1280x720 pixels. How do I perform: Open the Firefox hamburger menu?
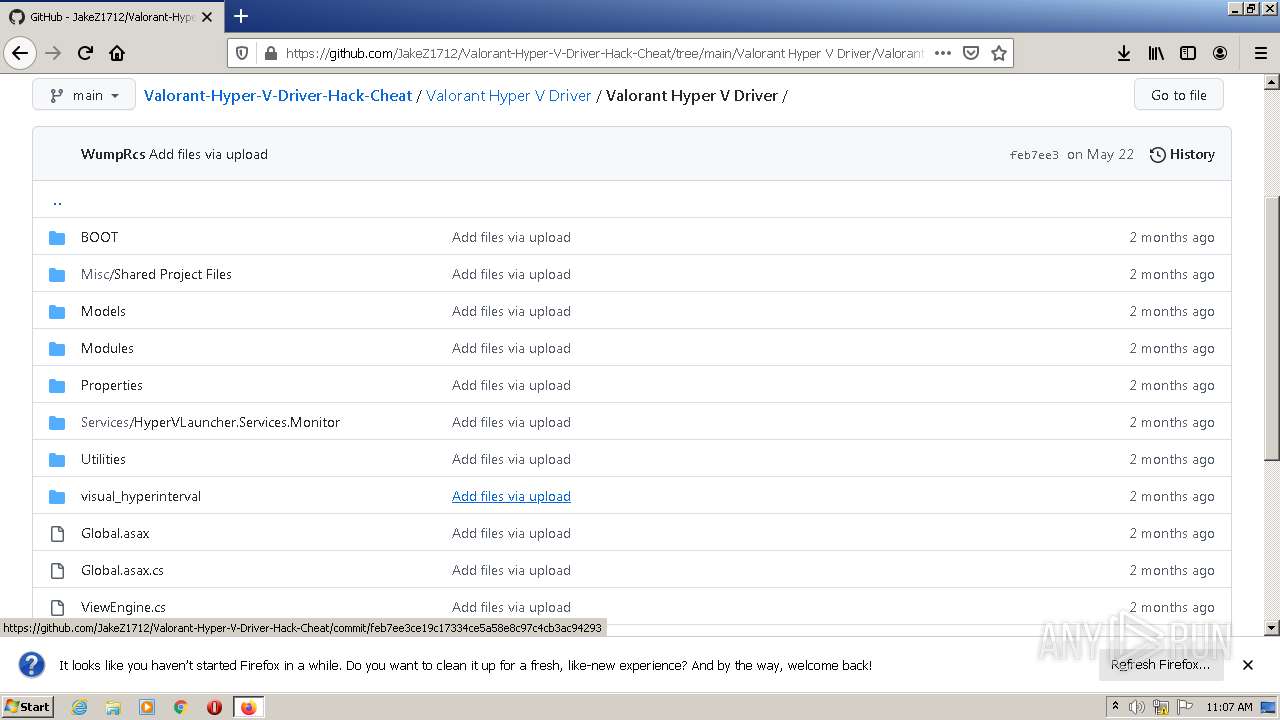(1260, 53)
